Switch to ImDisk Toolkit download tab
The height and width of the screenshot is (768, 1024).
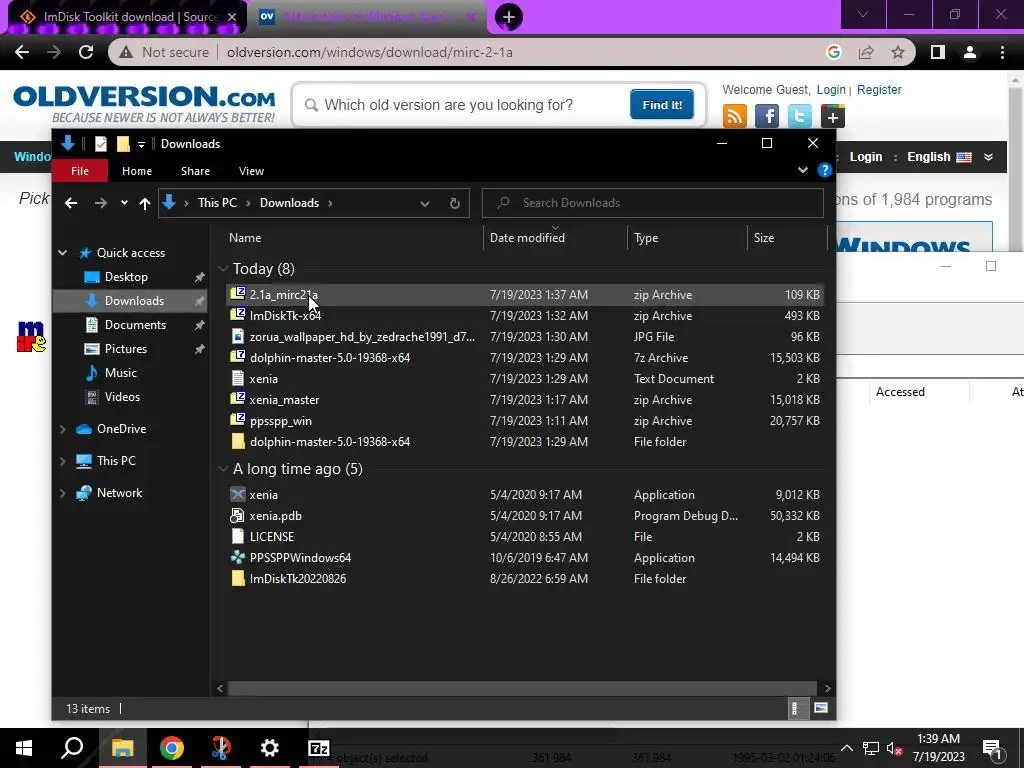[127, 17]
